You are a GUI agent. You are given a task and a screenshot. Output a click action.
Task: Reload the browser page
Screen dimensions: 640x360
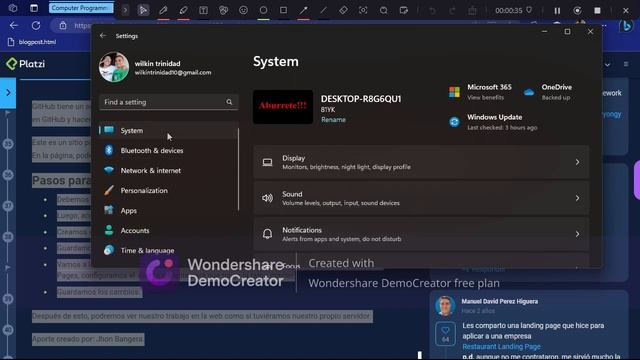tap(36, 26)
